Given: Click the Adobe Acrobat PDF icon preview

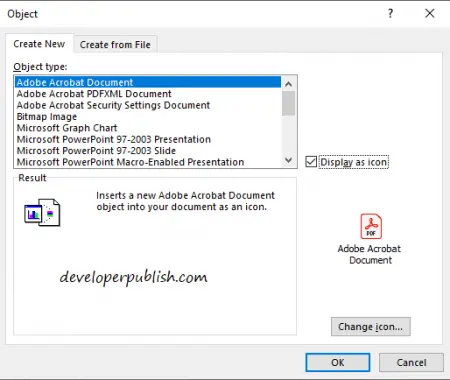Looking at the screenshot, I should [x=371, y=226].
